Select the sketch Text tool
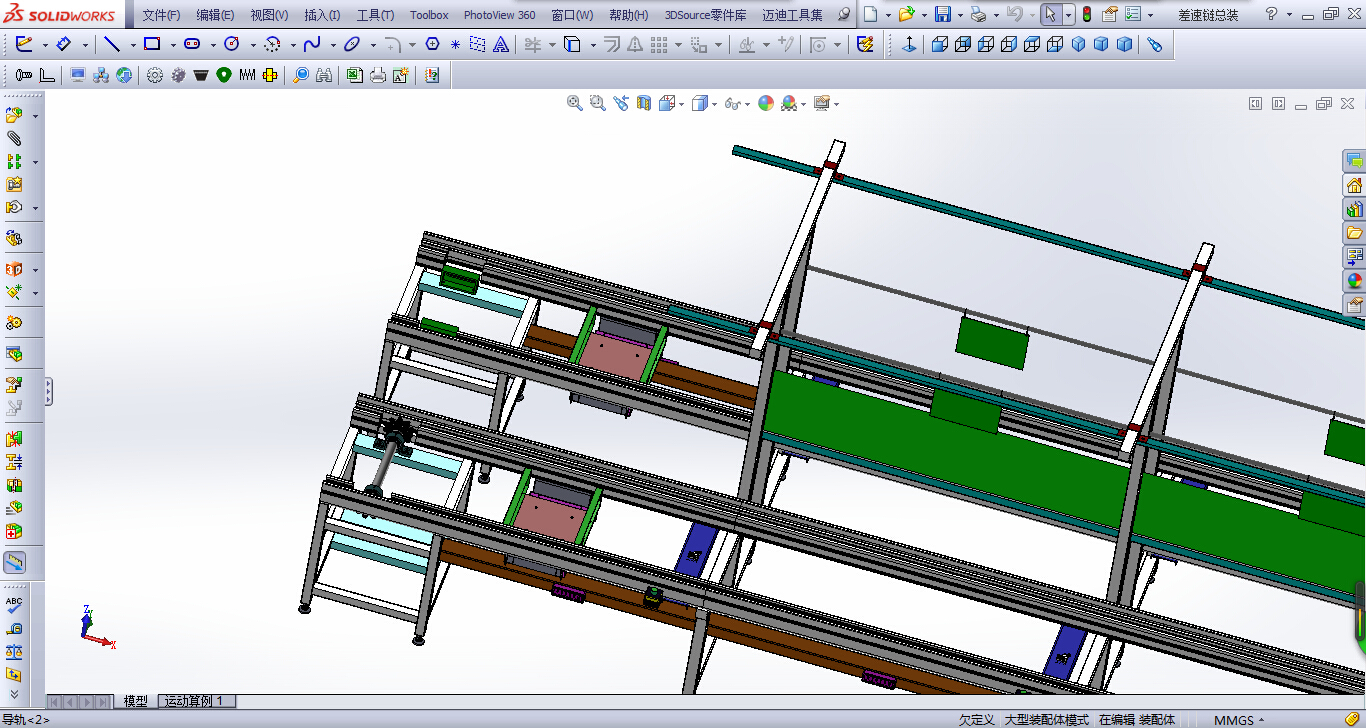The image size is (1366, 728). (x=501, y=44)
